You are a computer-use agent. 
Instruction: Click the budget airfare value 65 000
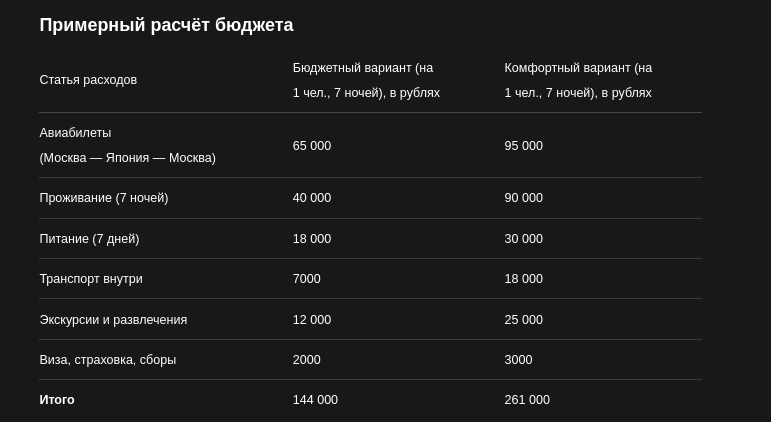(x=312, y=146)
